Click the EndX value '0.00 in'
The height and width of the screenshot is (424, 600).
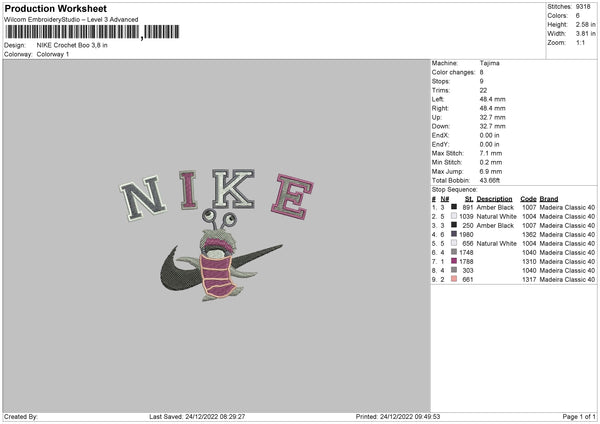pos(489,135)
